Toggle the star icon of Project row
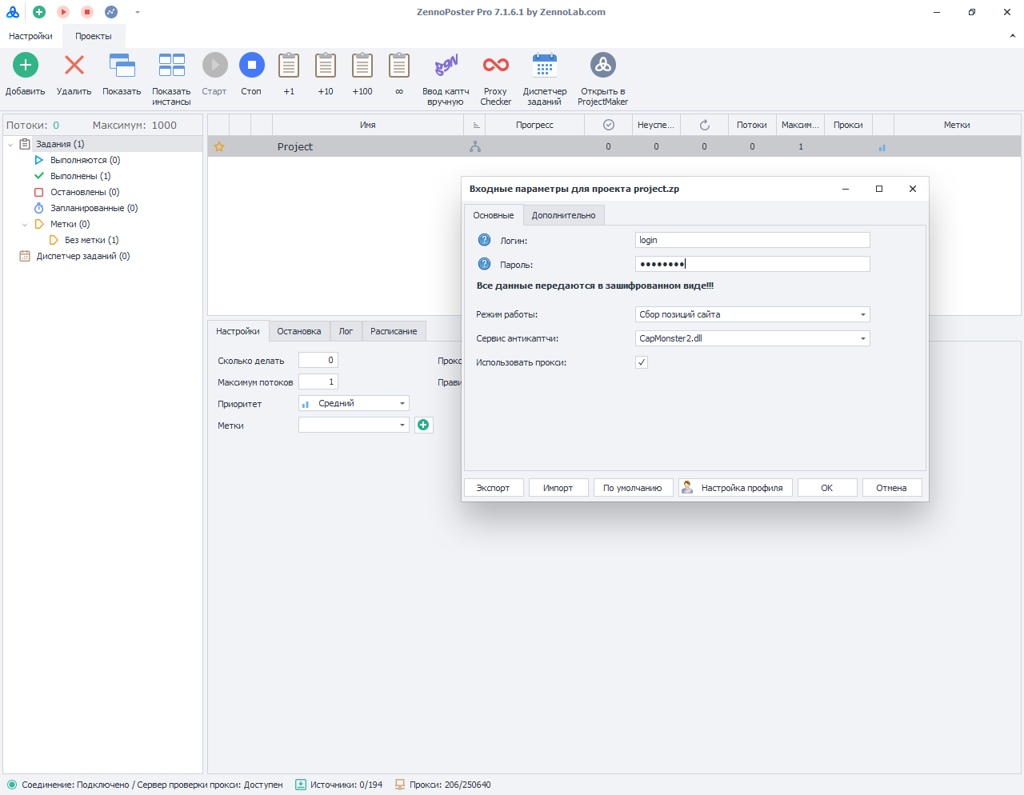 [x=219, y=147]
